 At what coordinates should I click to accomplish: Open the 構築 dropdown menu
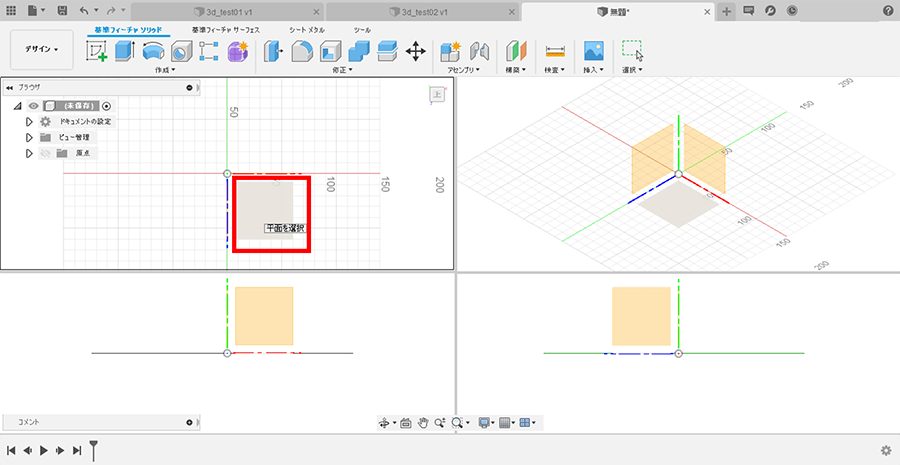click(x=516, y=69)
